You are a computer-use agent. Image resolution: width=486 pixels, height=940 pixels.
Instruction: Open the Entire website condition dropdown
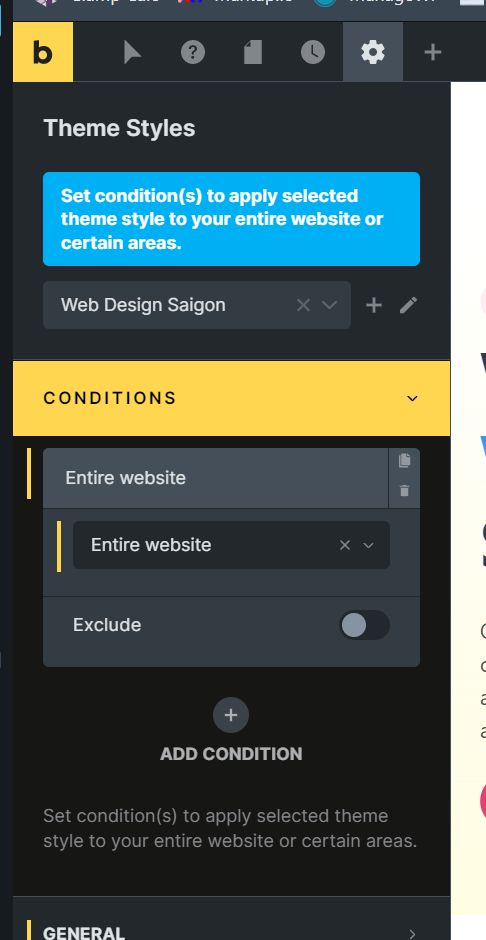click(x=231, y=545)
